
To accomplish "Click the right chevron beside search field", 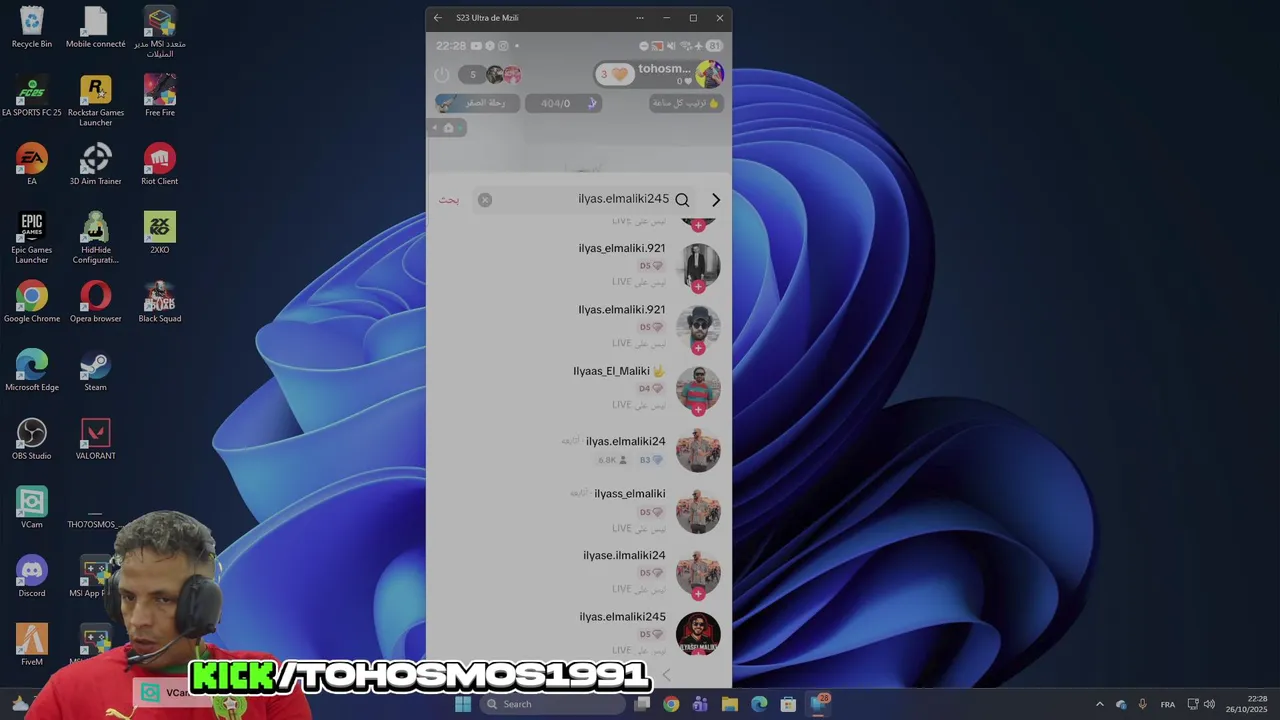I will [x=716, y=200].
